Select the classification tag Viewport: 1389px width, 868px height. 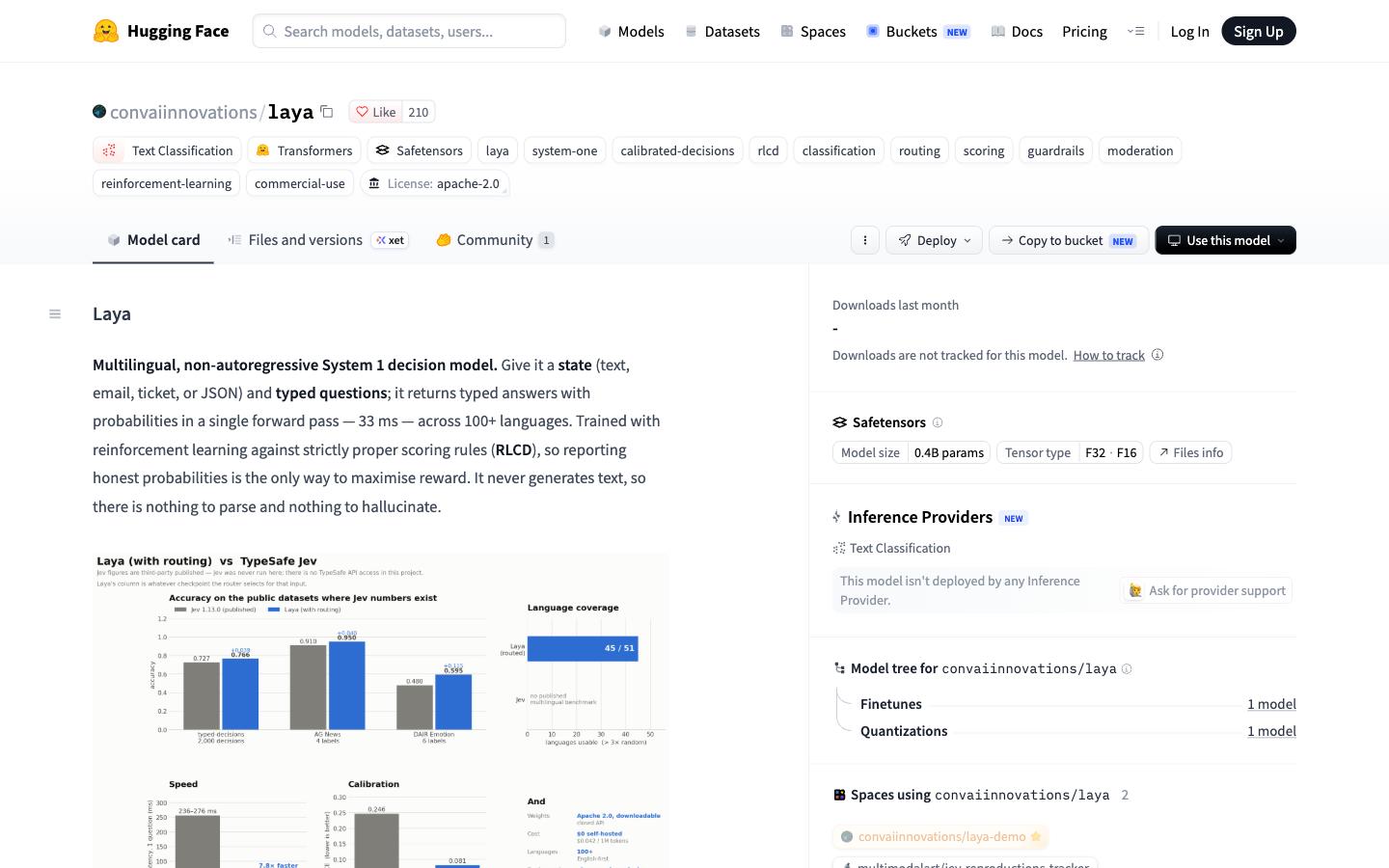(838, 150)
